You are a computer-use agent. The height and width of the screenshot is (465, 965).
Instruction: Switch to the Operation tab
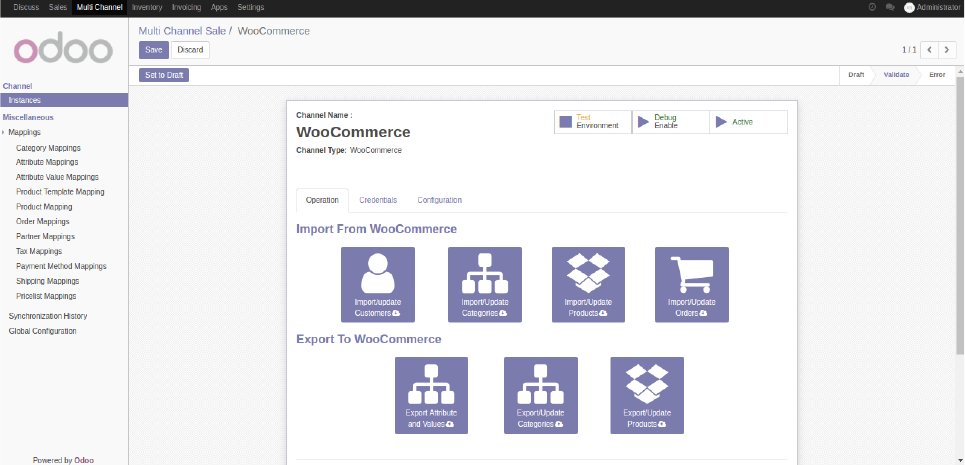click(x=322, y=201)
